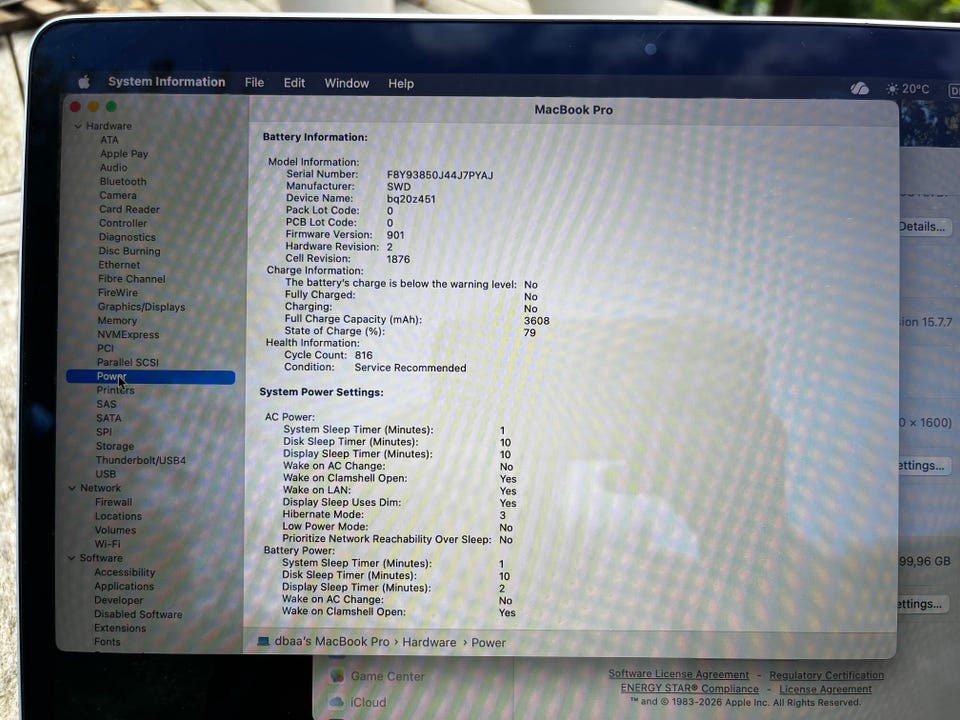Open the Help menu
Image resolution: width=960 pixels, height=720 pixels.
(x=401, y=83)
